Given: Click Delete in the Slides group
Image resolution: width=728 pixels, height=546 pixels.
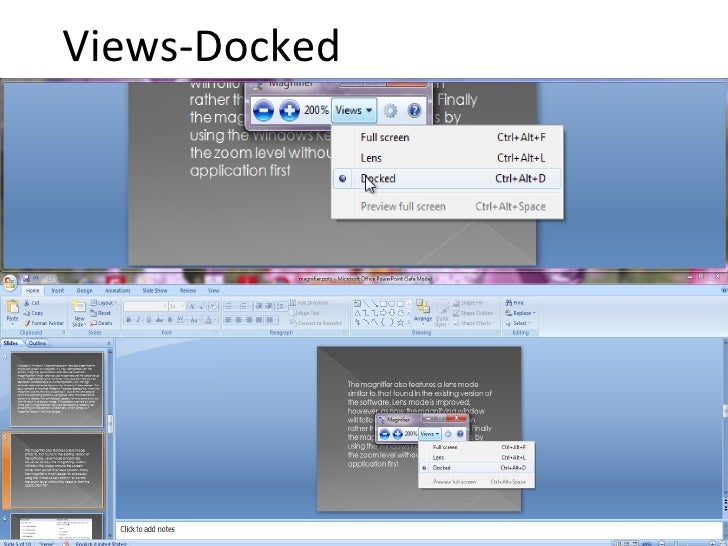Looking at the screenshot, I should [x=102, y=323].
